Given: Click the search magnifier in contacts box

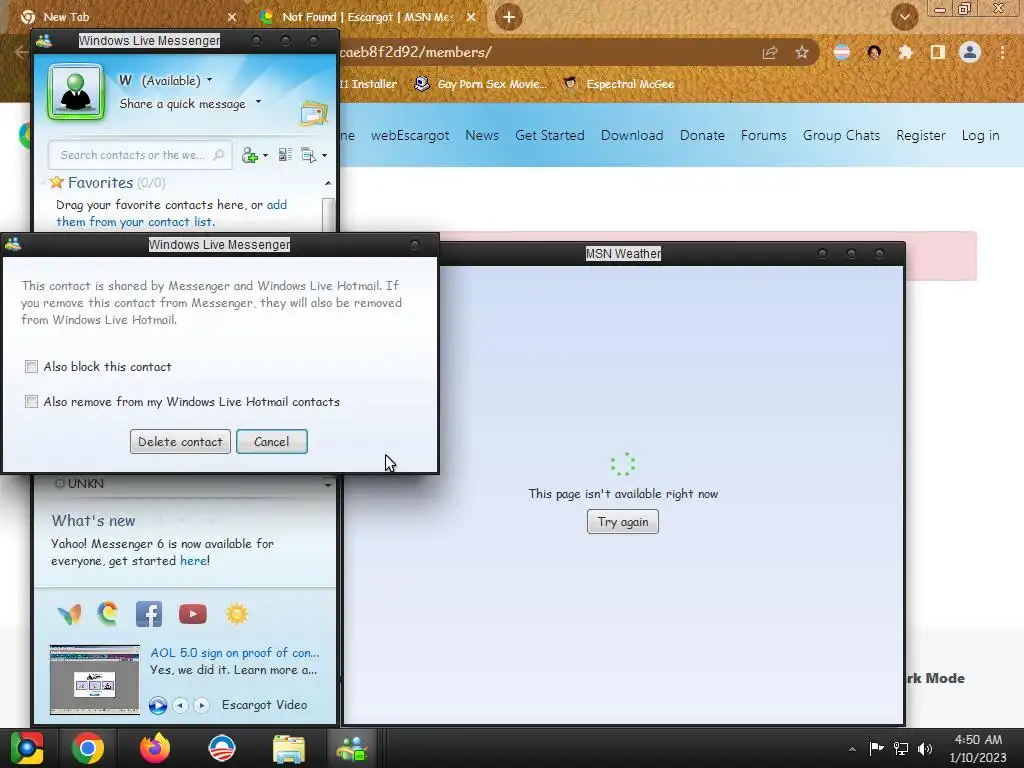Looking at the screenshot, I should pyautogui.click(x=219, y=155).
